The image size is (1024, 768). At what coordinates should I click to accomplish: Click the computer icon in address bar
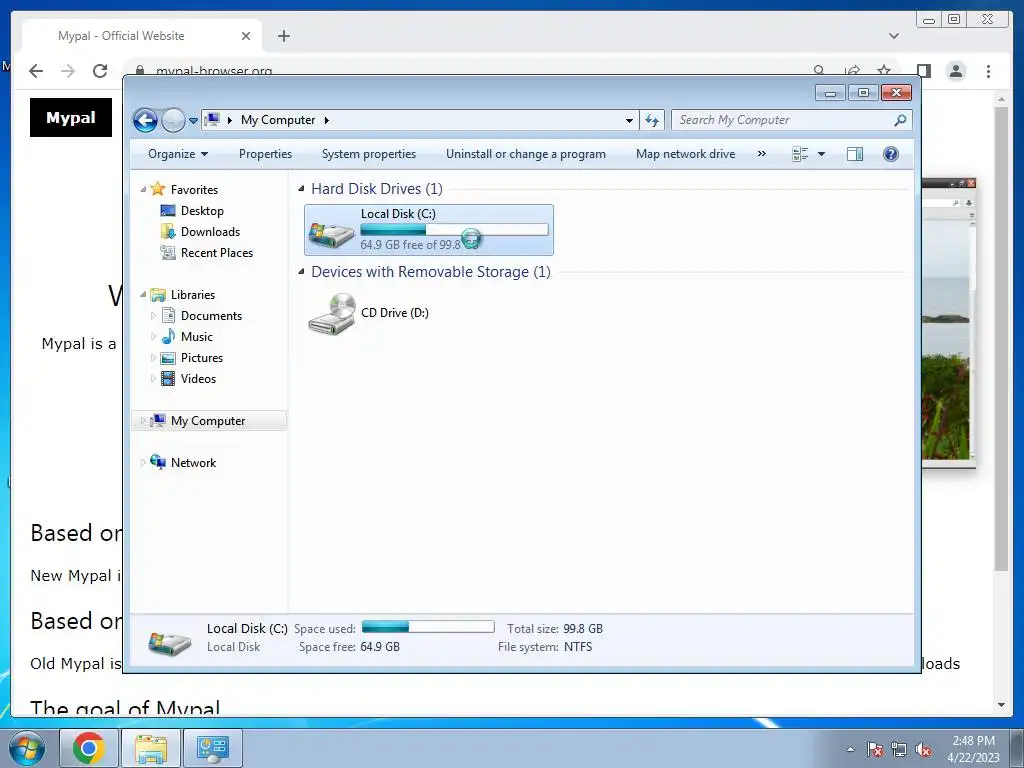(212, 120)
